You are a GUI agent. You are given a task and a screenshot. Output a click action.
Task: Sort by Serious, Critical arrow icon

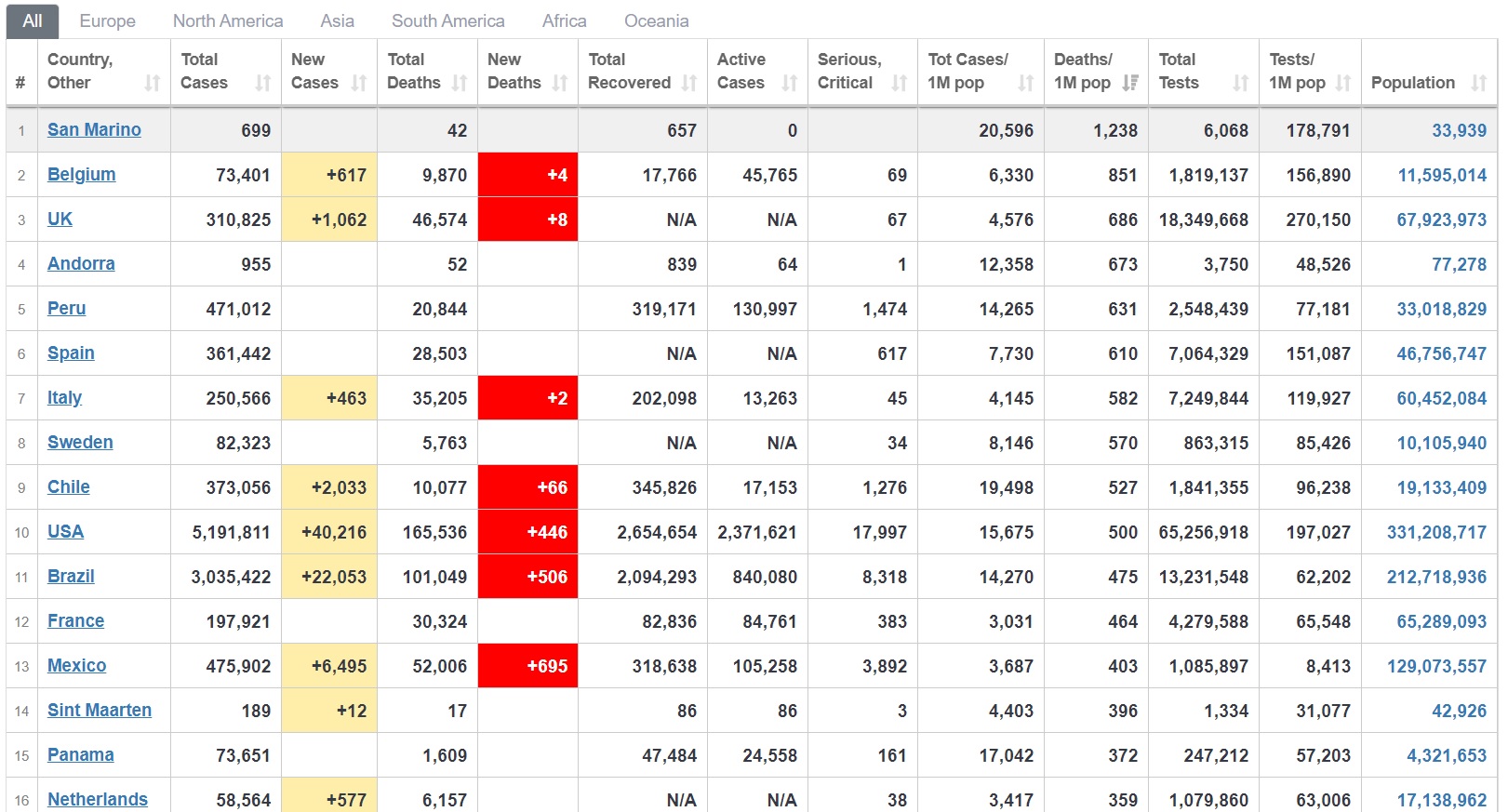[900, 84]
